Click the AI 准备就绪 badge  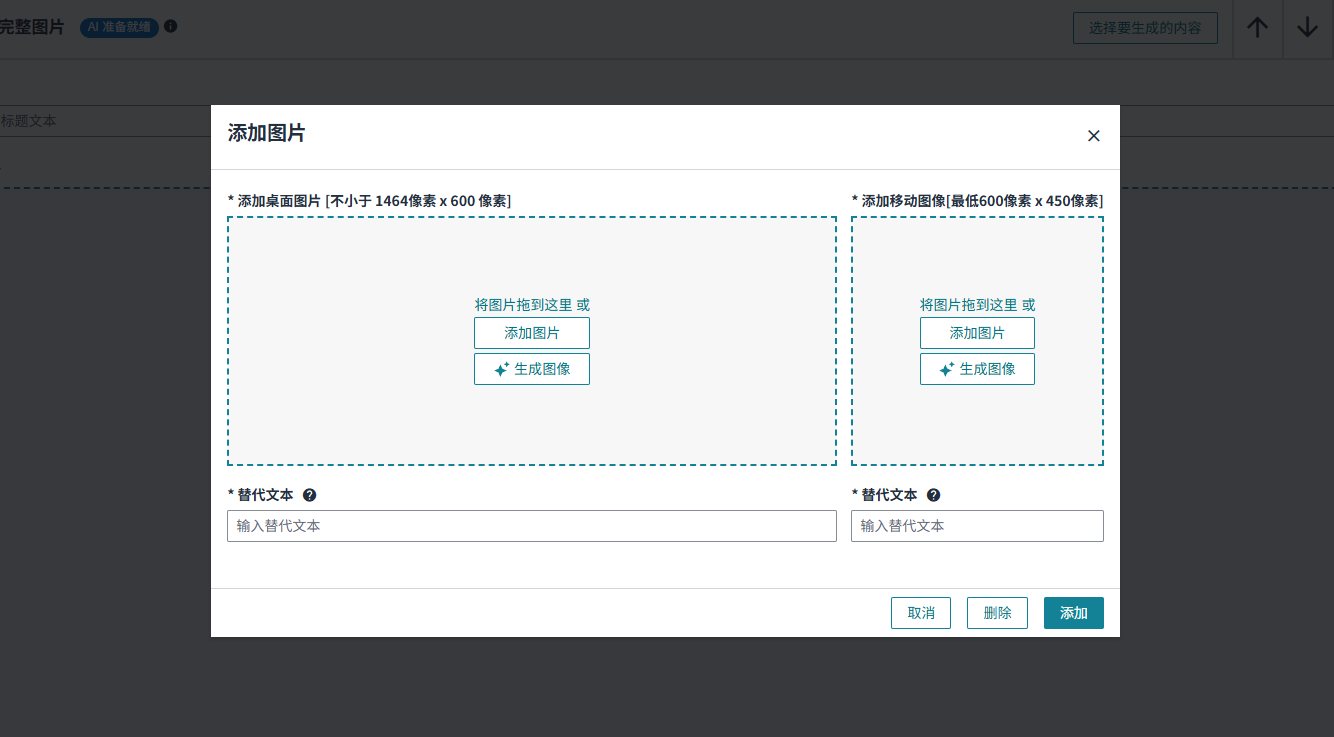pyautogui.click(x=119, y=27)
